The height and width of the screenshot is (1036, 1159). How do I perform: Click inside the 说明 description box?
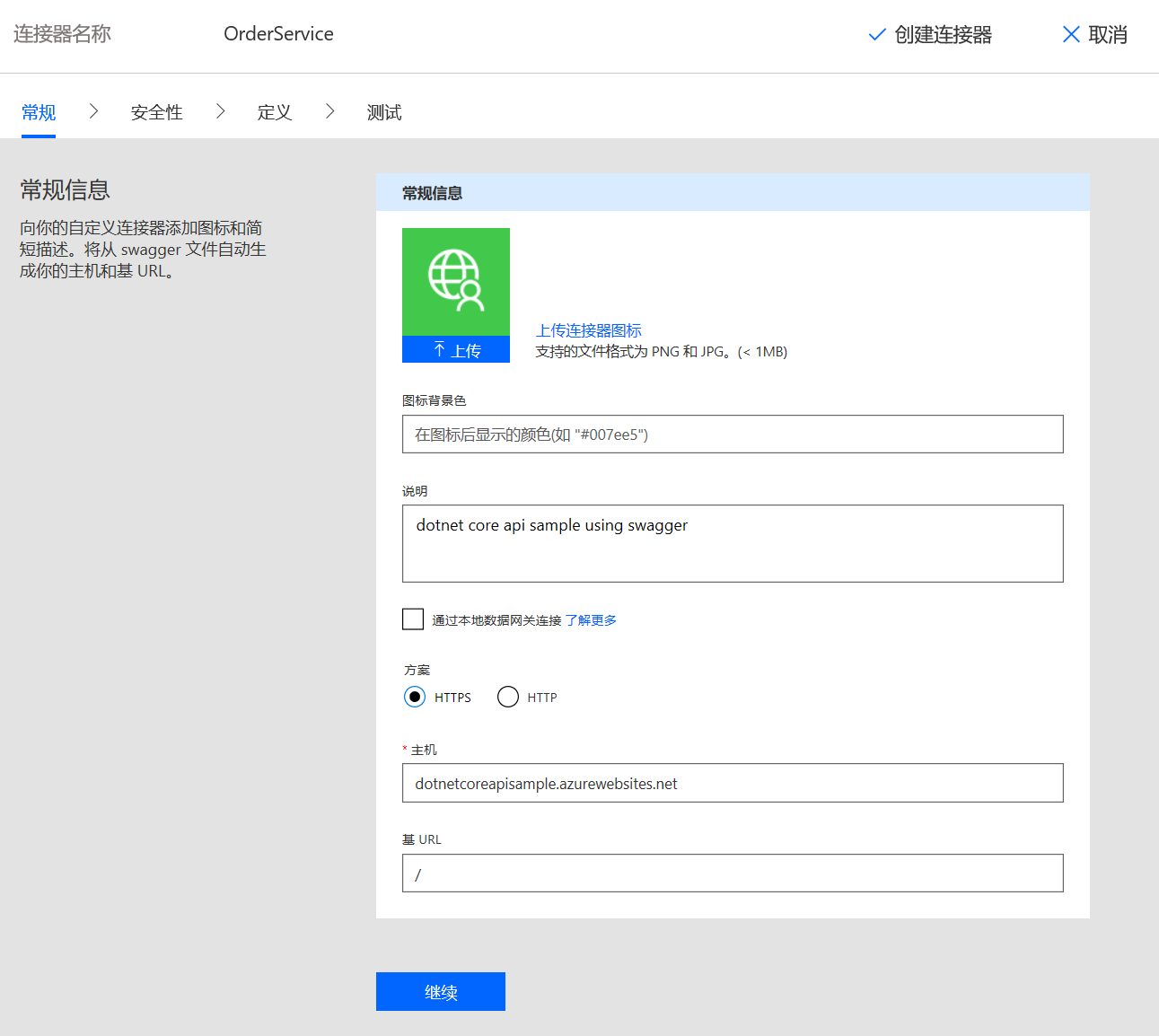tap(733, 543)
